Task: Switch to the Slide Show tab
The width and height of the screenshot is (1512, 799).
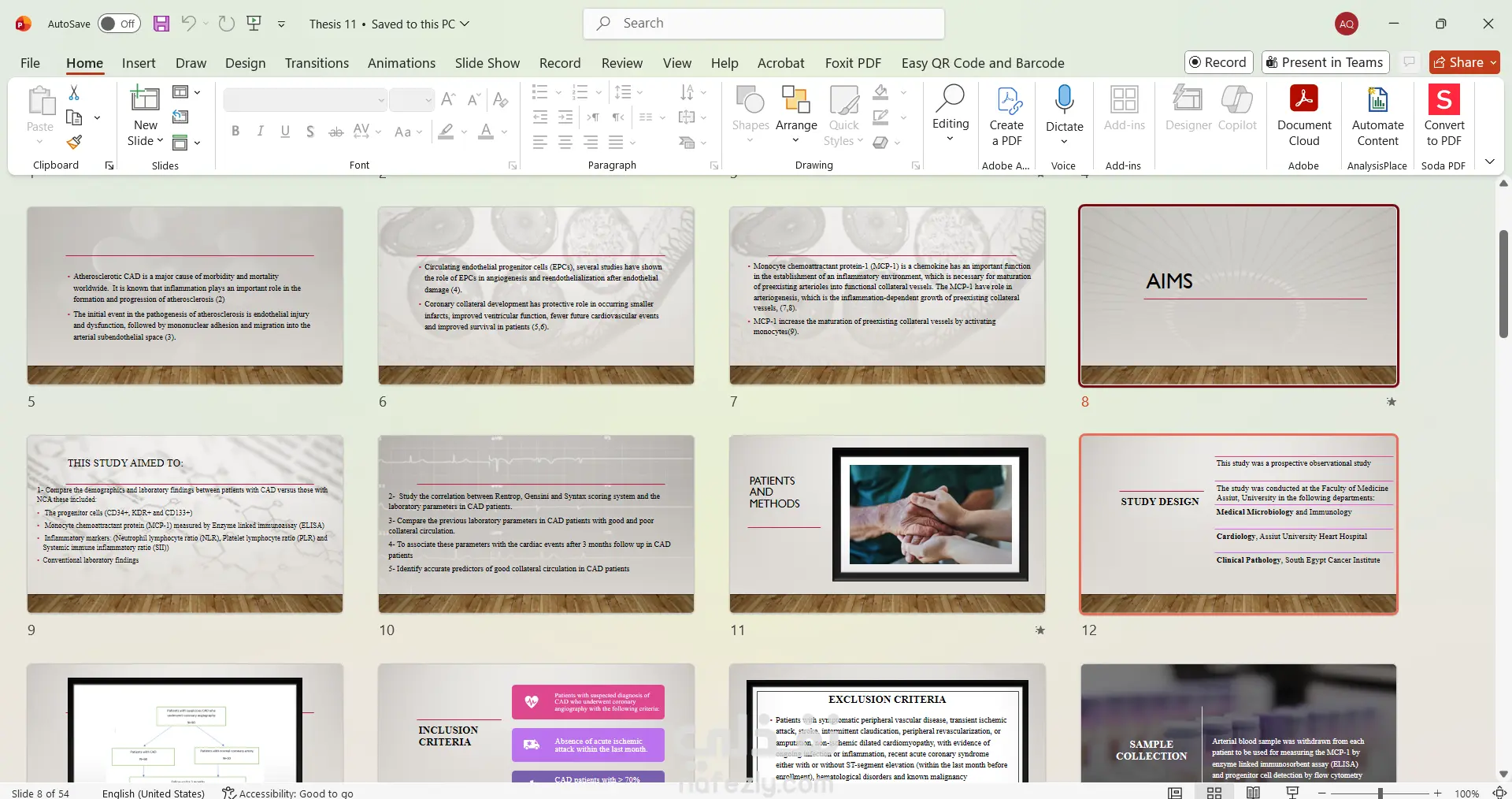Action: click(x=487, y=63)
